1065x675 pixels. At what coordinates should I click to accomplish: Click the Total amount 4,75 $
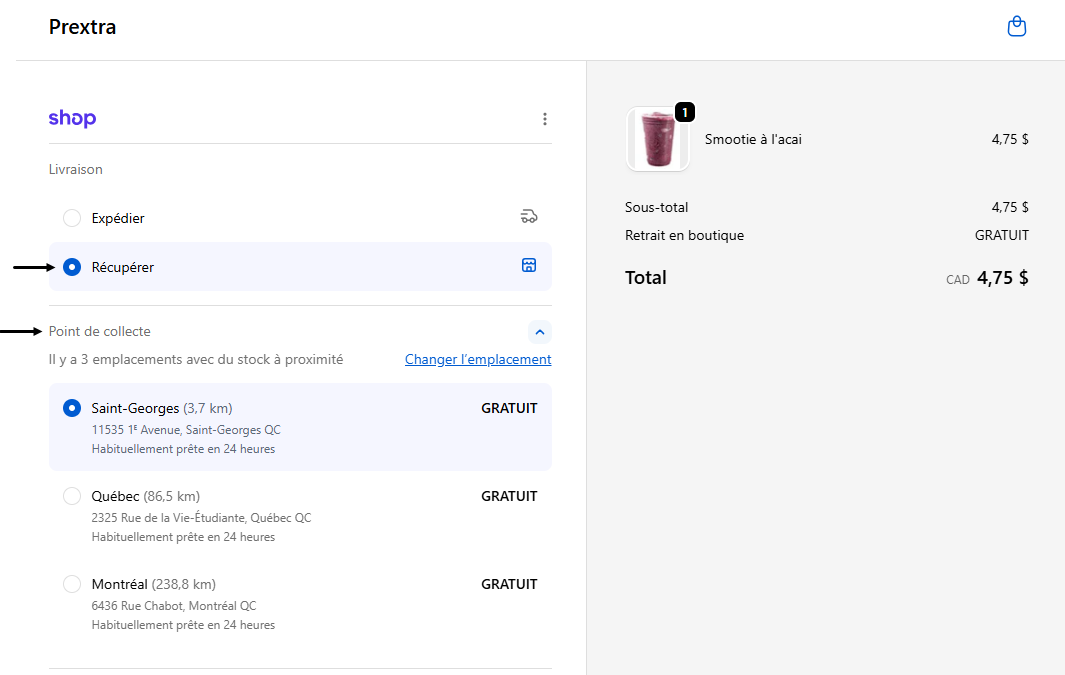click(1002, 278)
